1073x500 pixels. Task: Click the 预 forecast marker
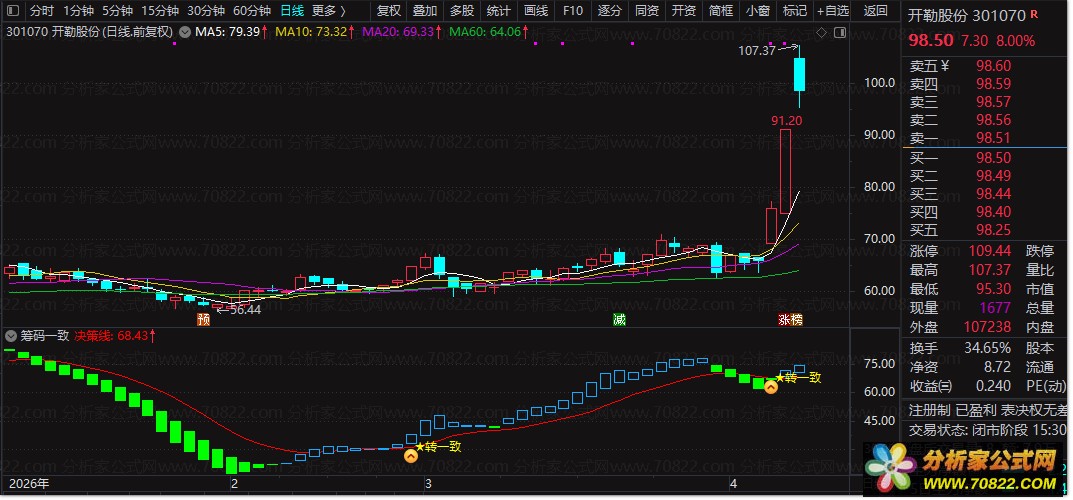(203, 319)
